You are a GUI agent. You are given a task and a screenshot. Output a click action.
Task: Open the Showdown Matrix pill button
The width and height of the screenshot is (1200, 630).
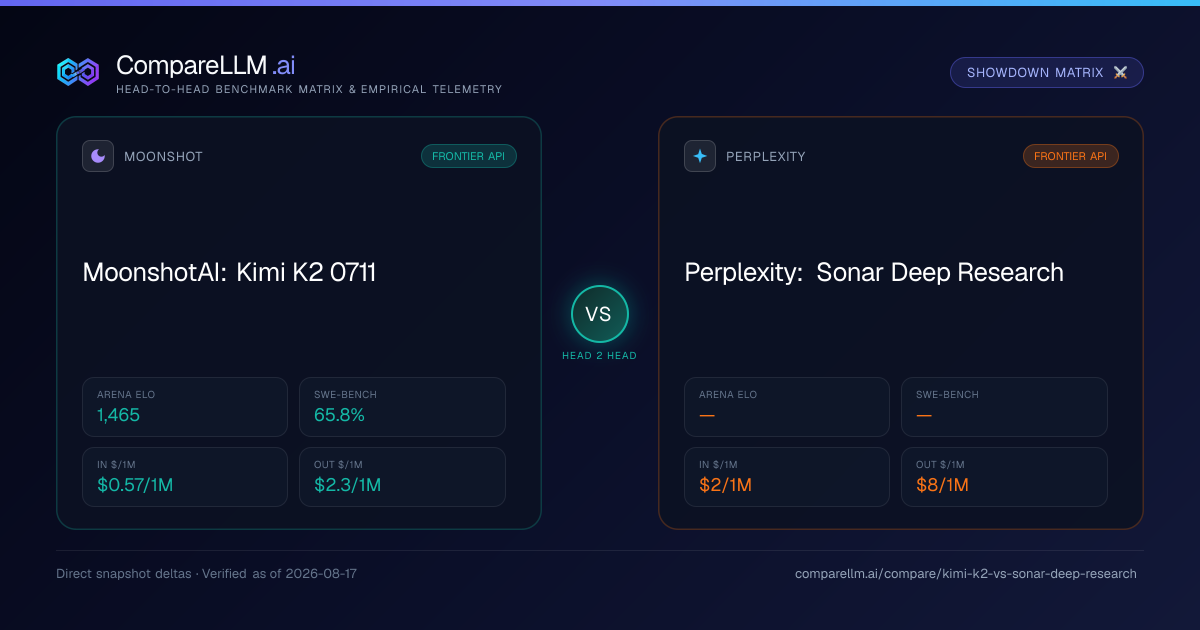[x=1047, y=73]
